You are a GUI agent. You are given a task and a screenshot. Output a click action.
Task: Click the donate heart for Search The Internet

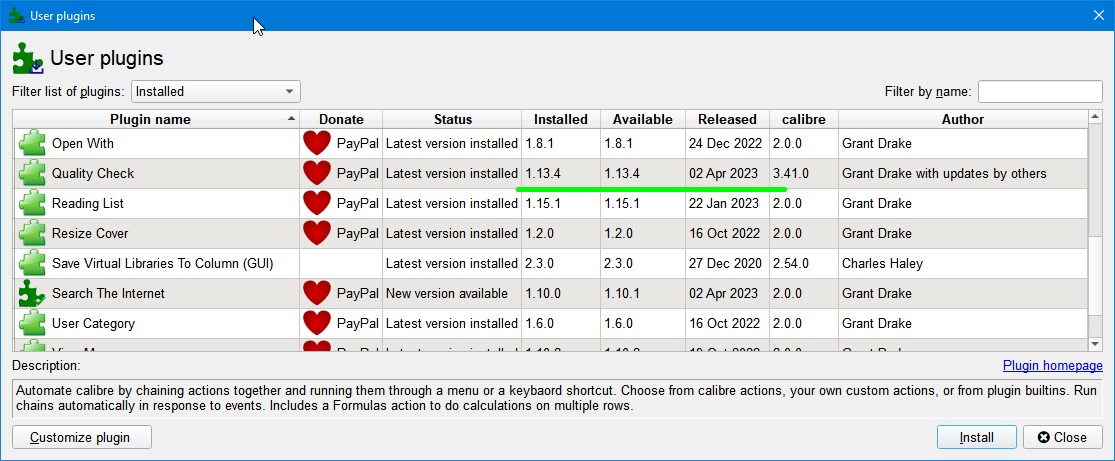(317, 293)
